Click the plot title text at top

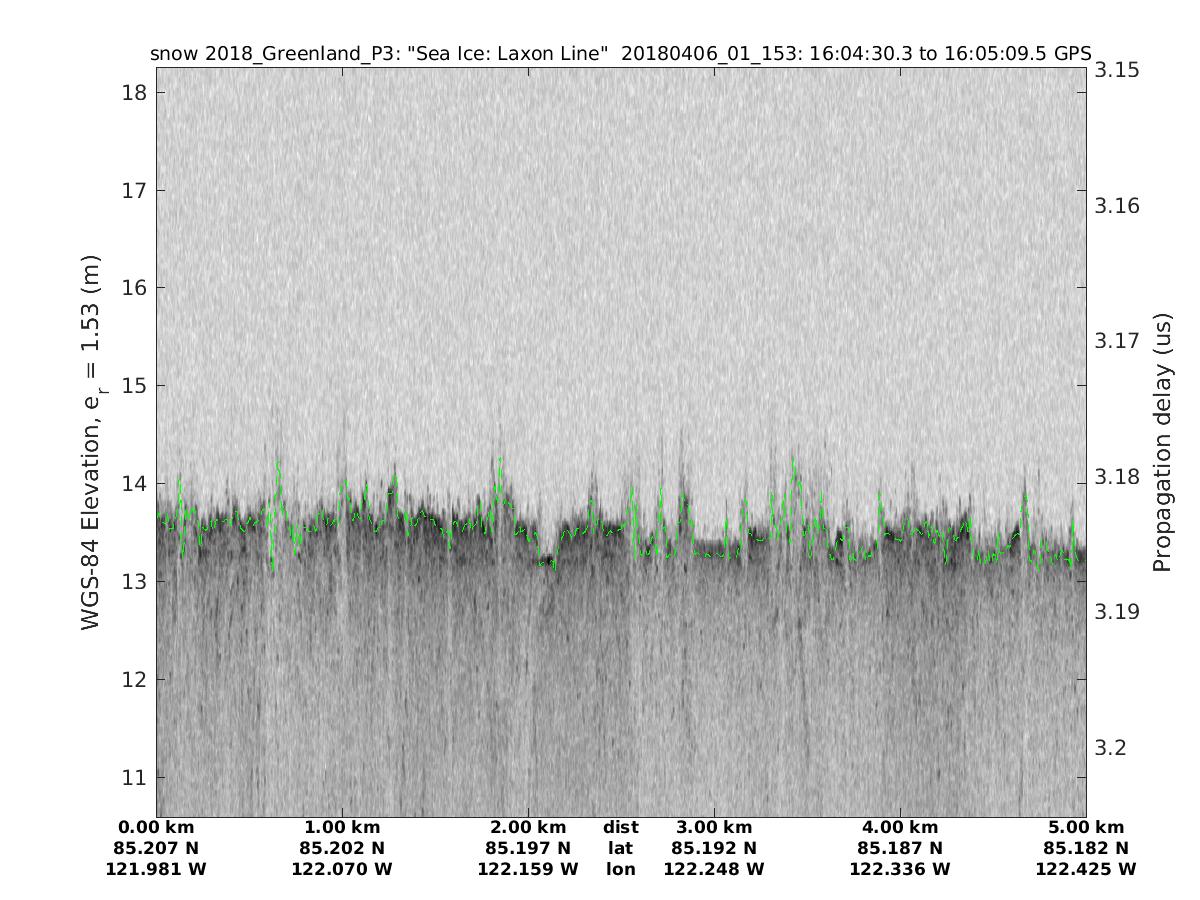pyautogui.click(x=620, y=54)
